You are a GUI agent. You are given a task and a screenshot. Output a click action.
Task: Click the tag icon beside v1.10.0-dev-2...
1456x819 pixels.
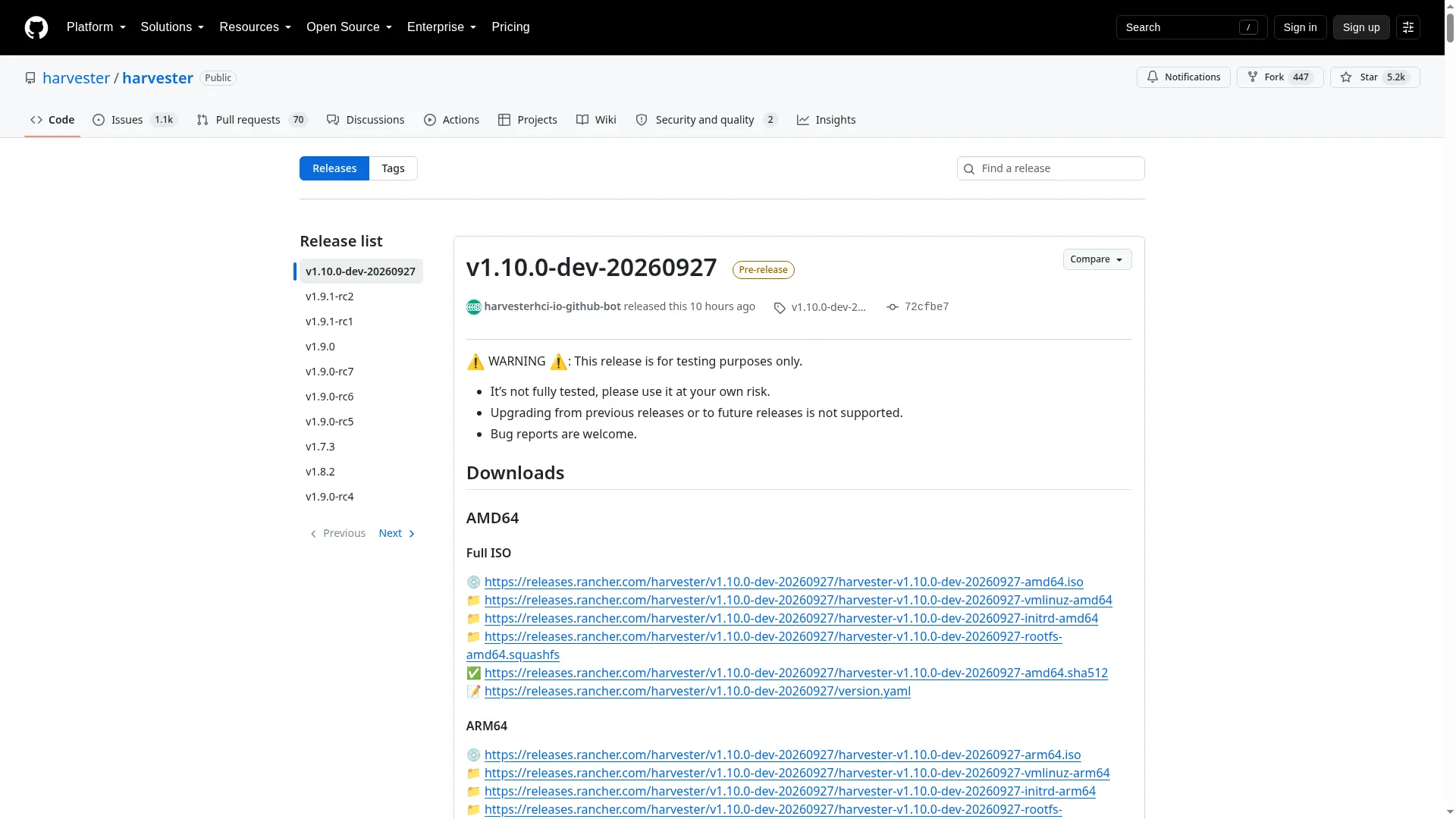[780, 308]
